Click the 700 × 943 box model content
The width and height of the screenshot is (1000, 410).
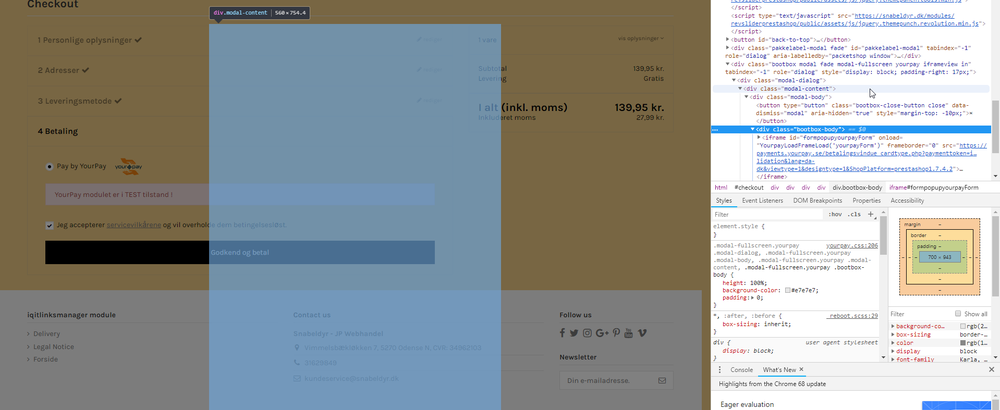coord(940,256)
